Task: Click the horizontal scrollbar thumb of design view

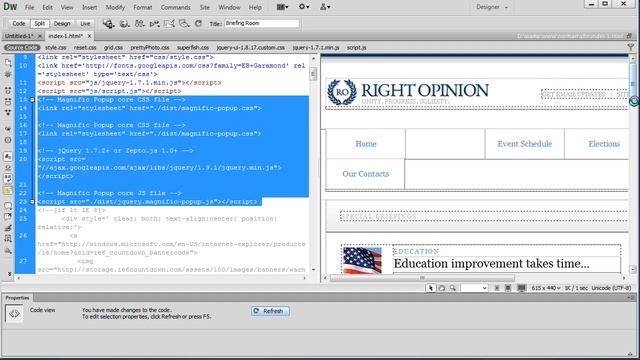Action: coord(422,278)
